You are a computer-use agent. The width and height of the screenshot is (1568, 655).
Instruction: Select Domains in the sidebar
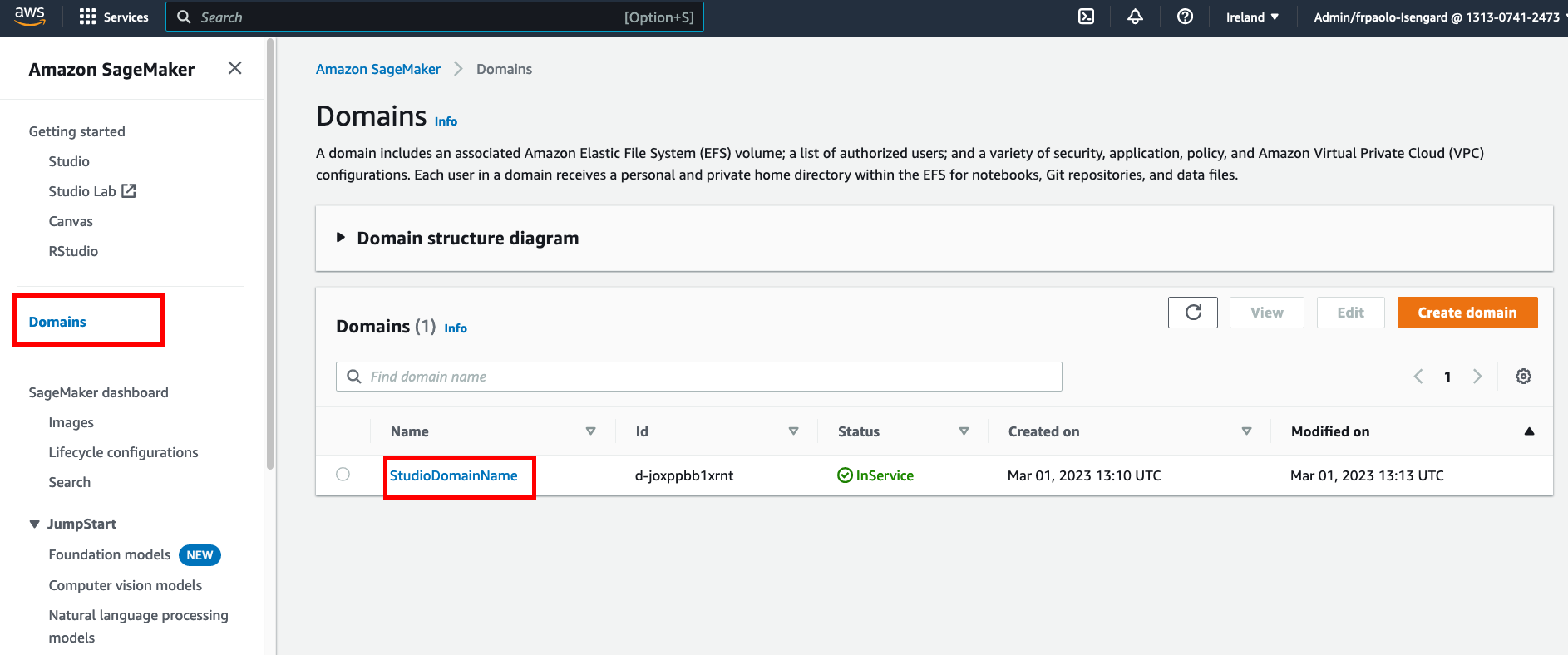click(57, 322)
